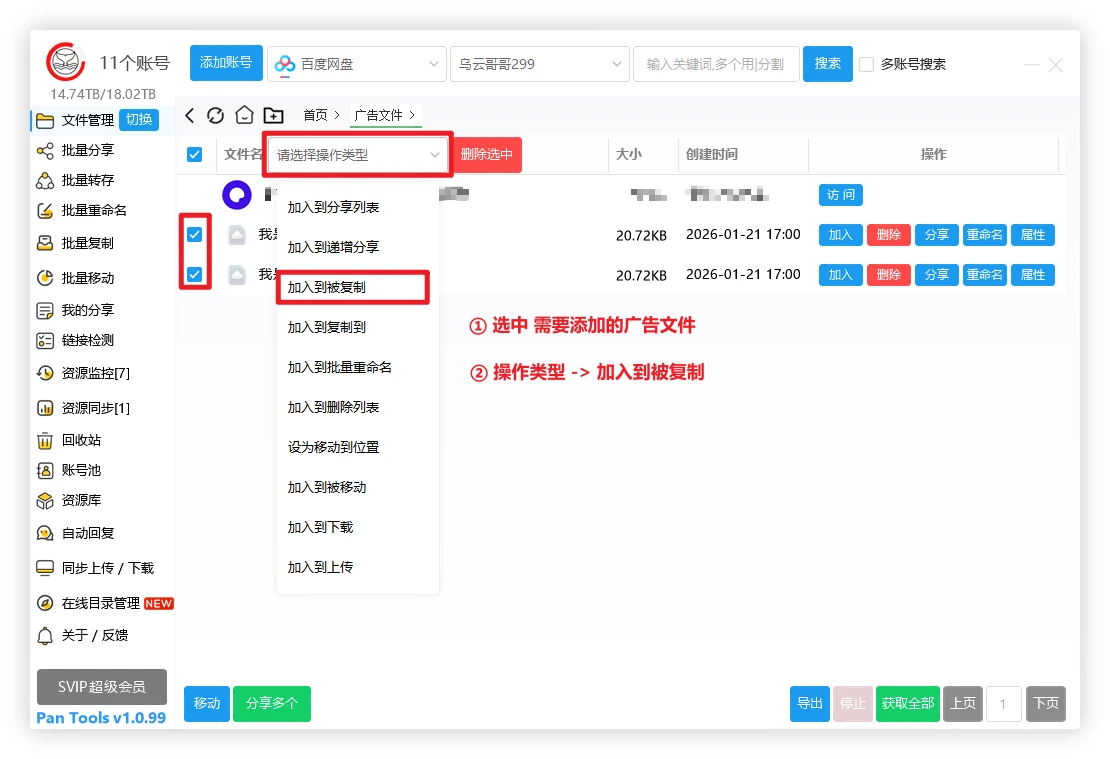The height and width of the screenshot is (759, 1110).
Task: Click the refresh icon in toolbar
Action: (216, 116)
